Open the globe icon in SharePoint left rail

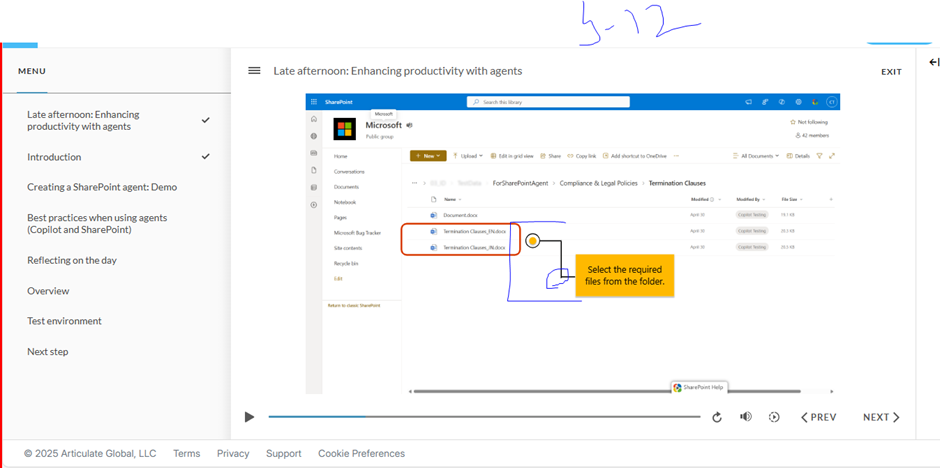[314, 136]
